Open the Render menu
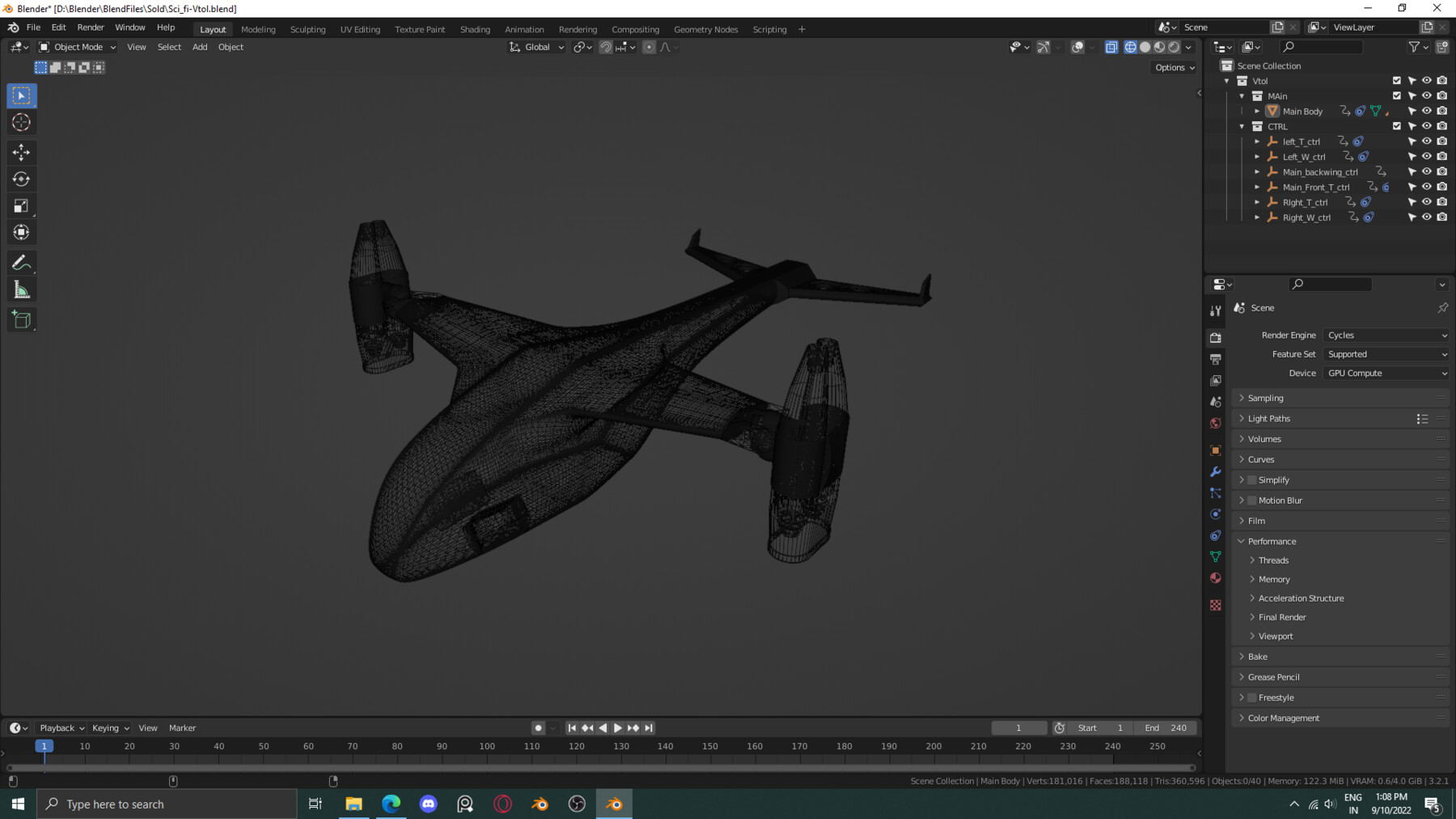The width and height of the screenshot is (1456, 819). (x=91, y=27)
